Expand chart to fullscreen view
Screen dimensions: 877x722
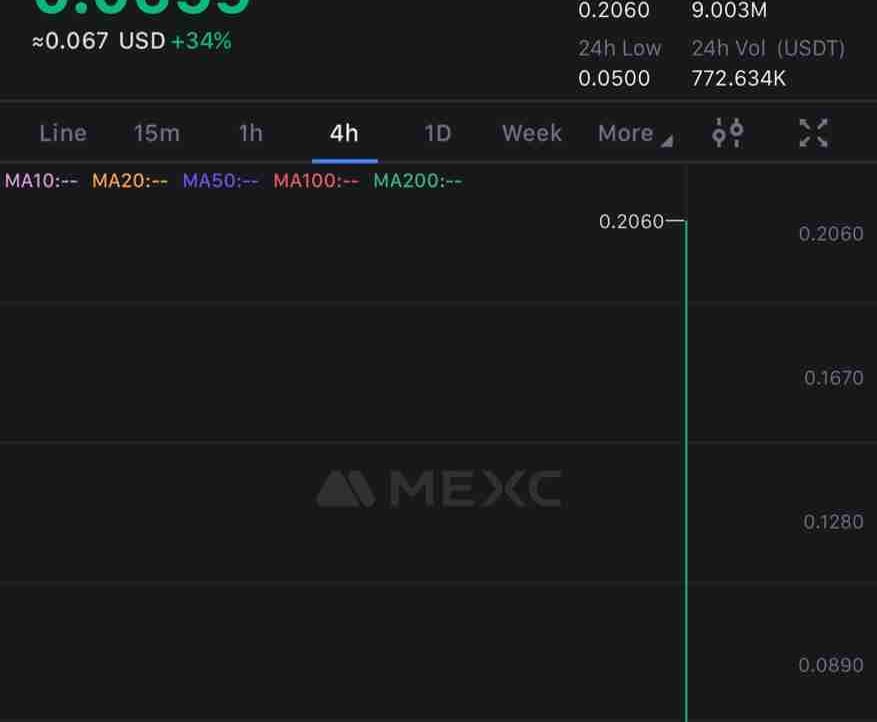tap(813, 133)
